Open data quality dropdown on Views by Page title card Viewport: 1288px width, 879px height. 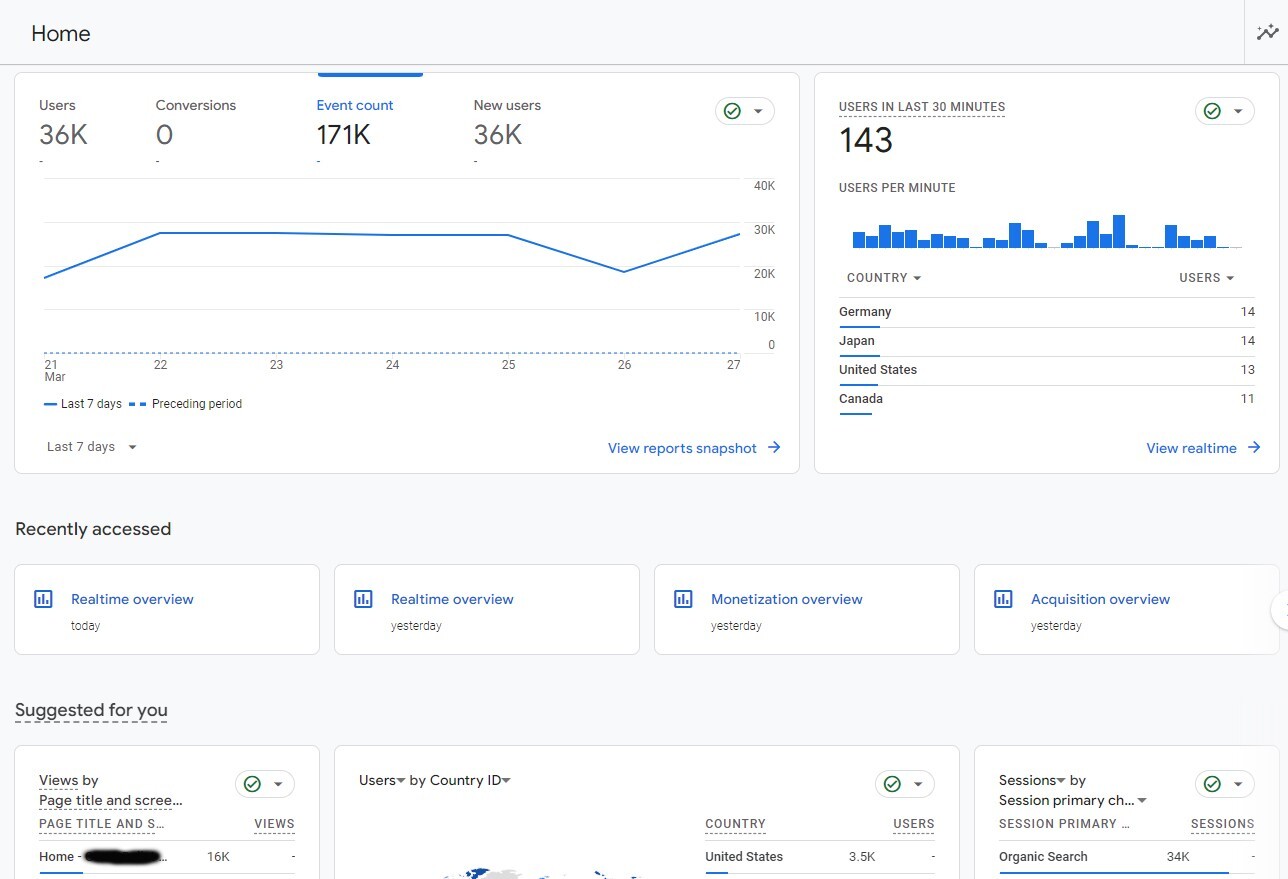[265, 784]
